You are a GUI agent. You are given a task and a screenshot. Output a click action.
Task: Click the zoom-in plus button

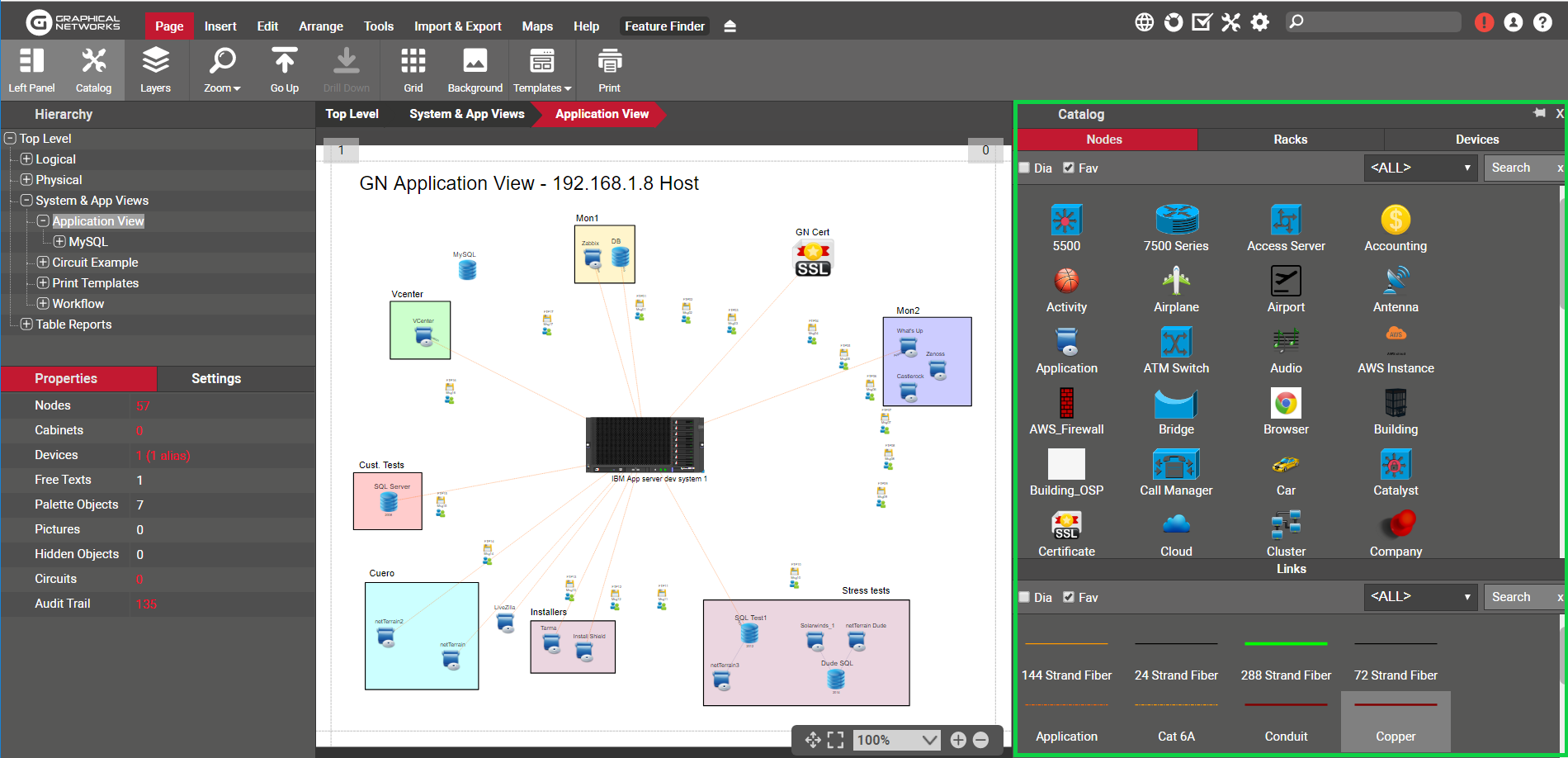coord(958,740)
